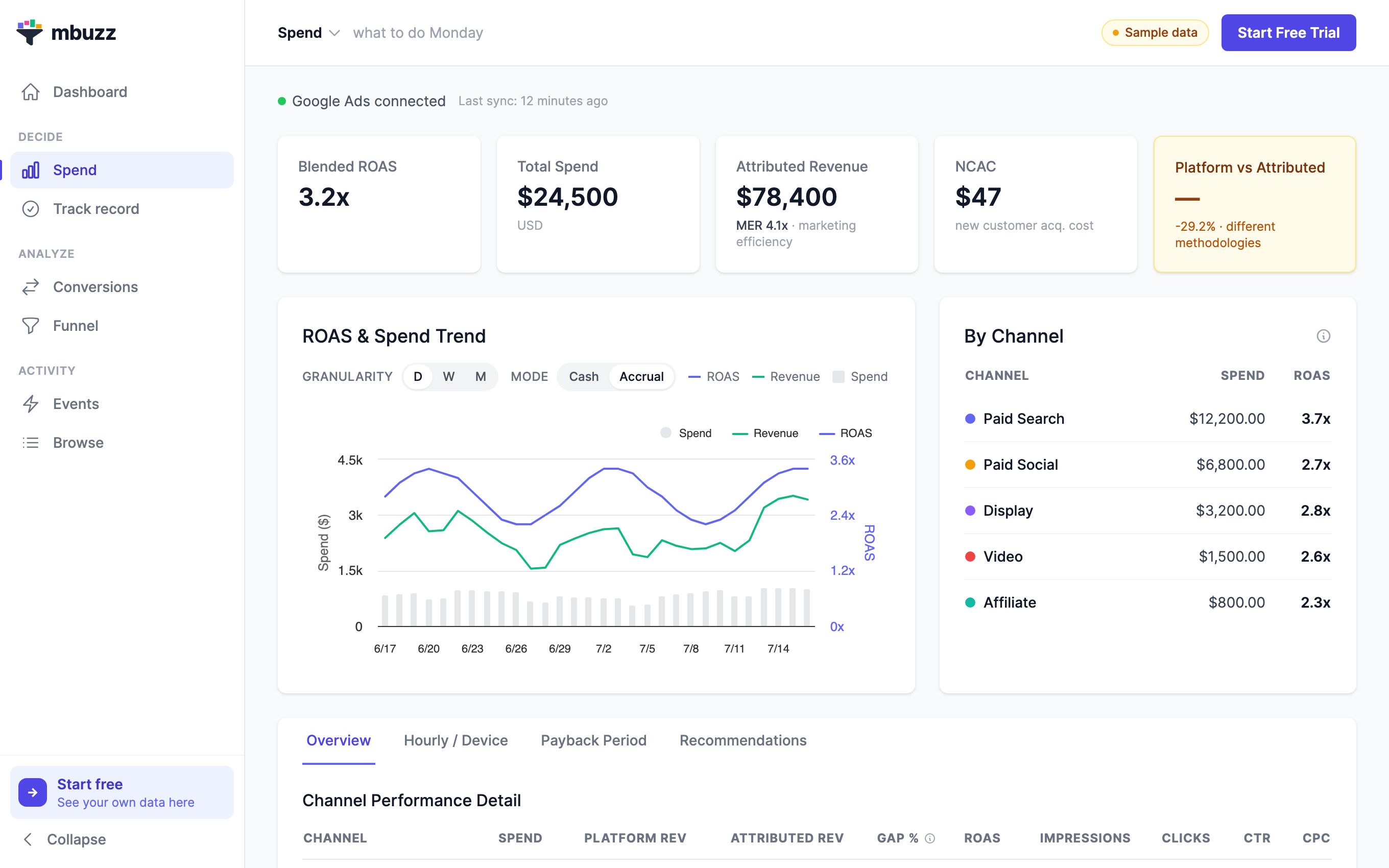Screen dimensions: 1389x868
Task: Click the Events lightning bolt icon
Action: 31,404
